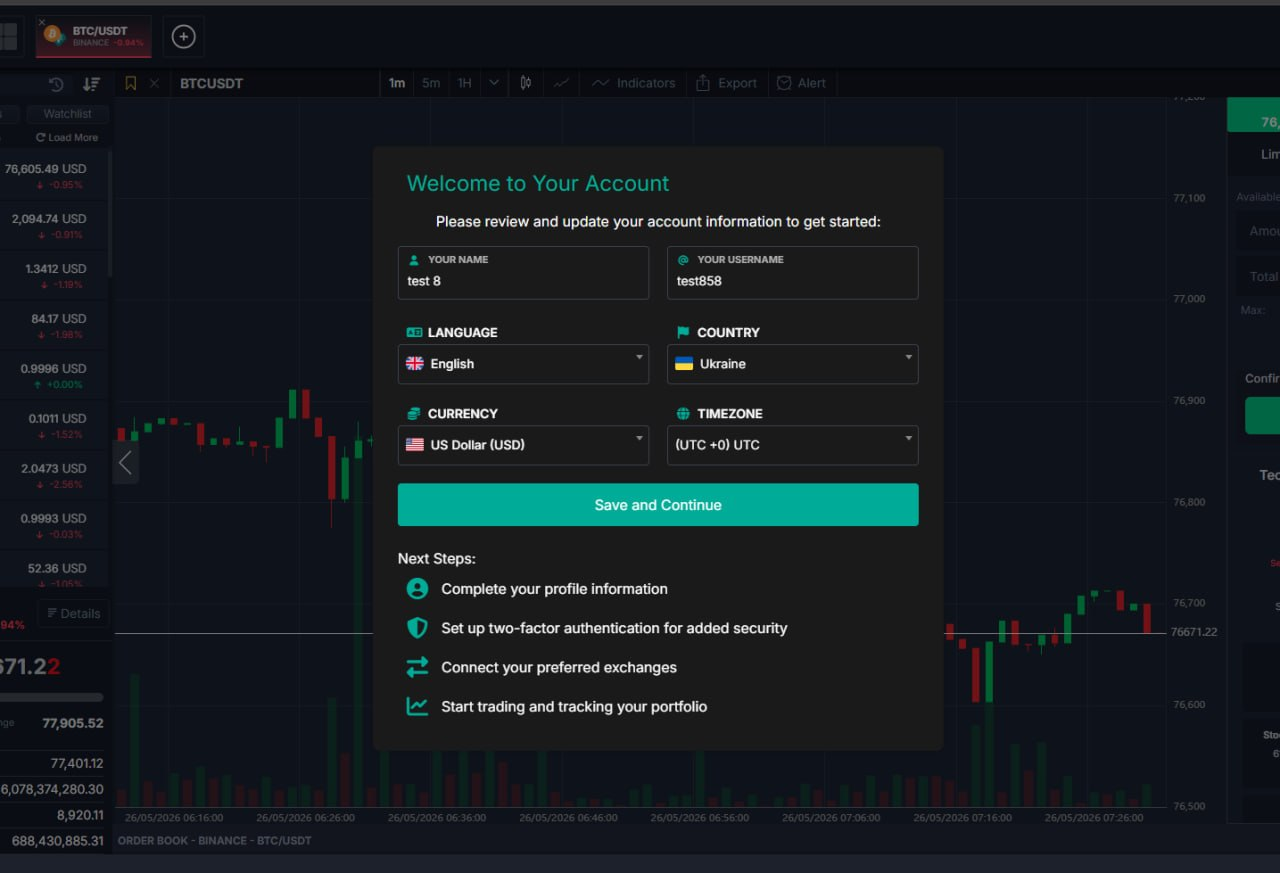Click the sort order icon in sidebar
1280x873 pixels.
click(91, 84)
